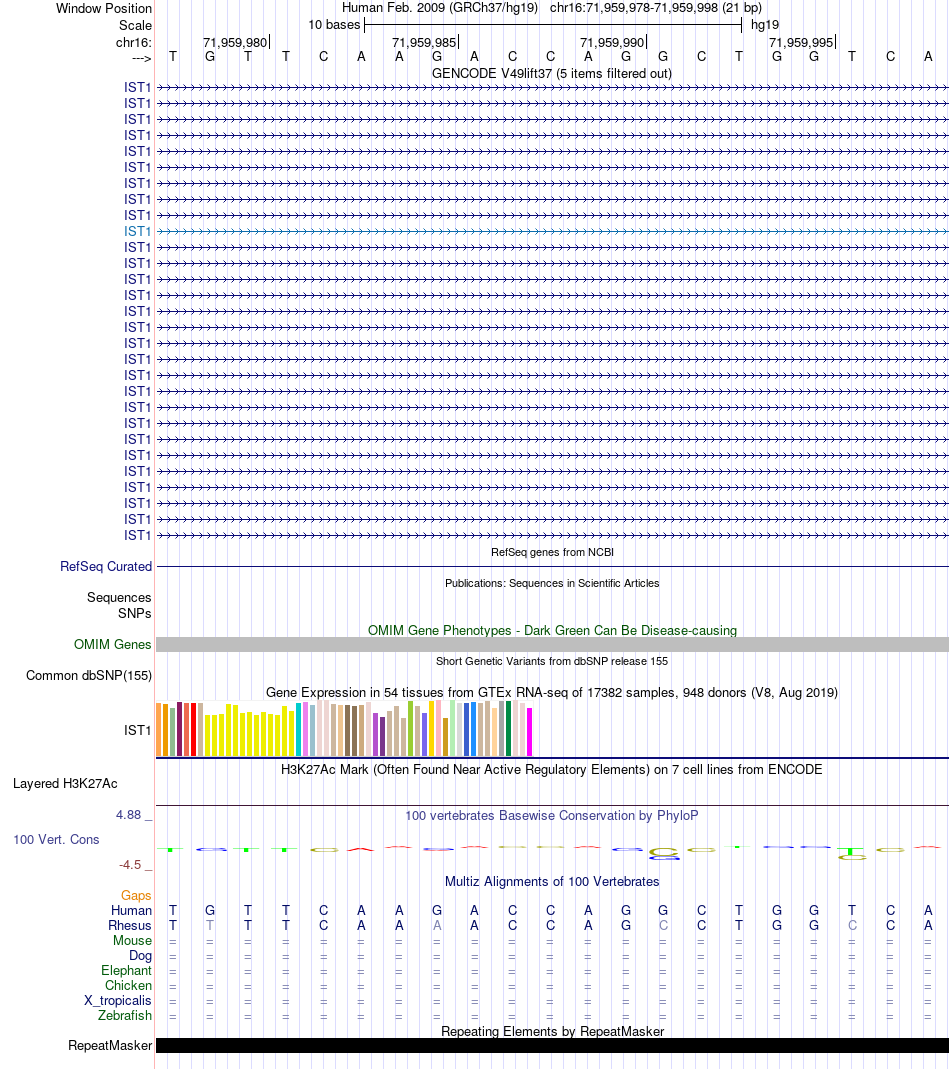Click the Elephant species label
Viewport: 950px width, 1069px height.
[126, 970]
